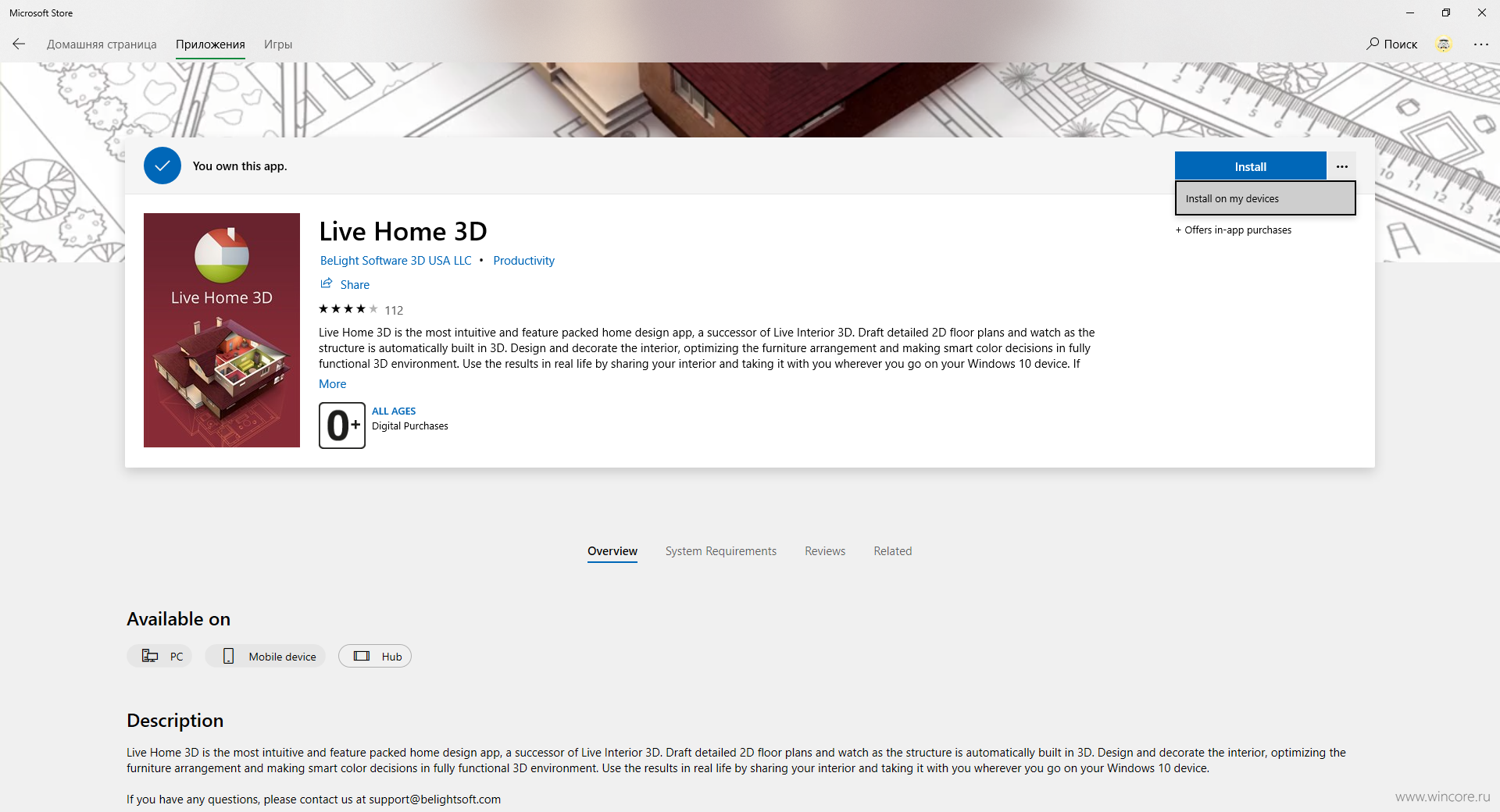Switch to the Игры tab
This screenshot has width=1500, height=812.
pyautogui.click(x=278, y=45)
